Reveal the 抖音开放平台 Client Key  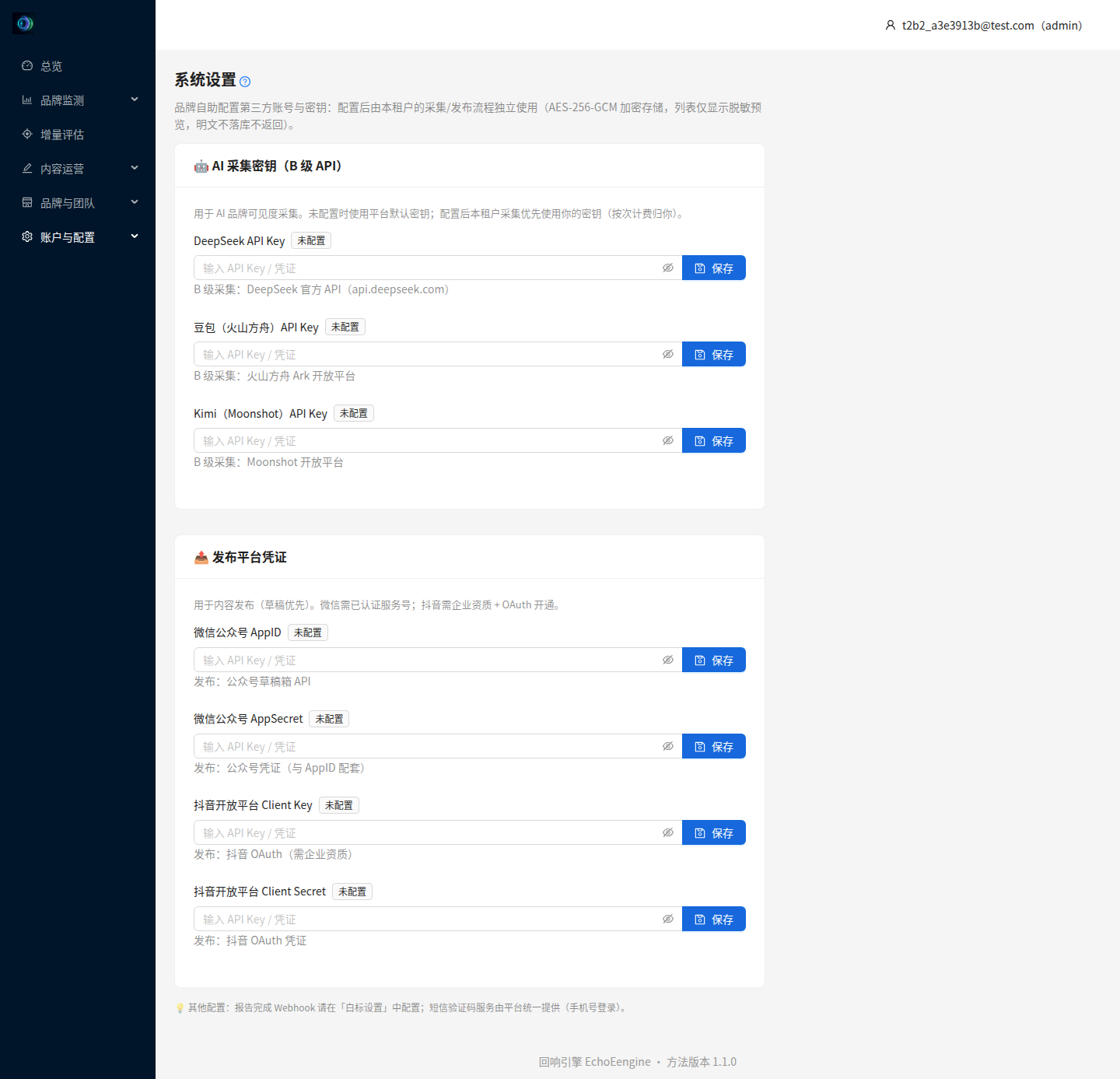668,833
